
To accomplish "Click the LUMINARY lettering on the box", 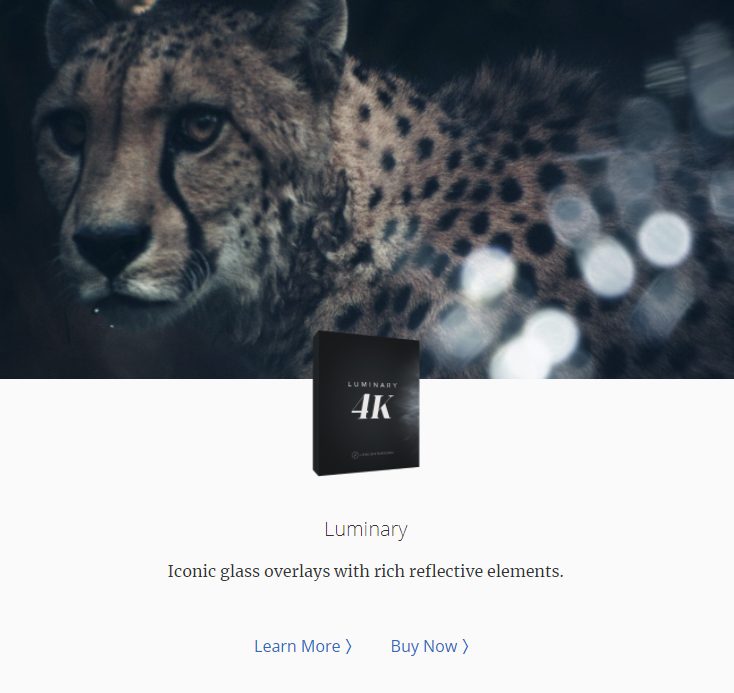I will (x=373, y=385).
